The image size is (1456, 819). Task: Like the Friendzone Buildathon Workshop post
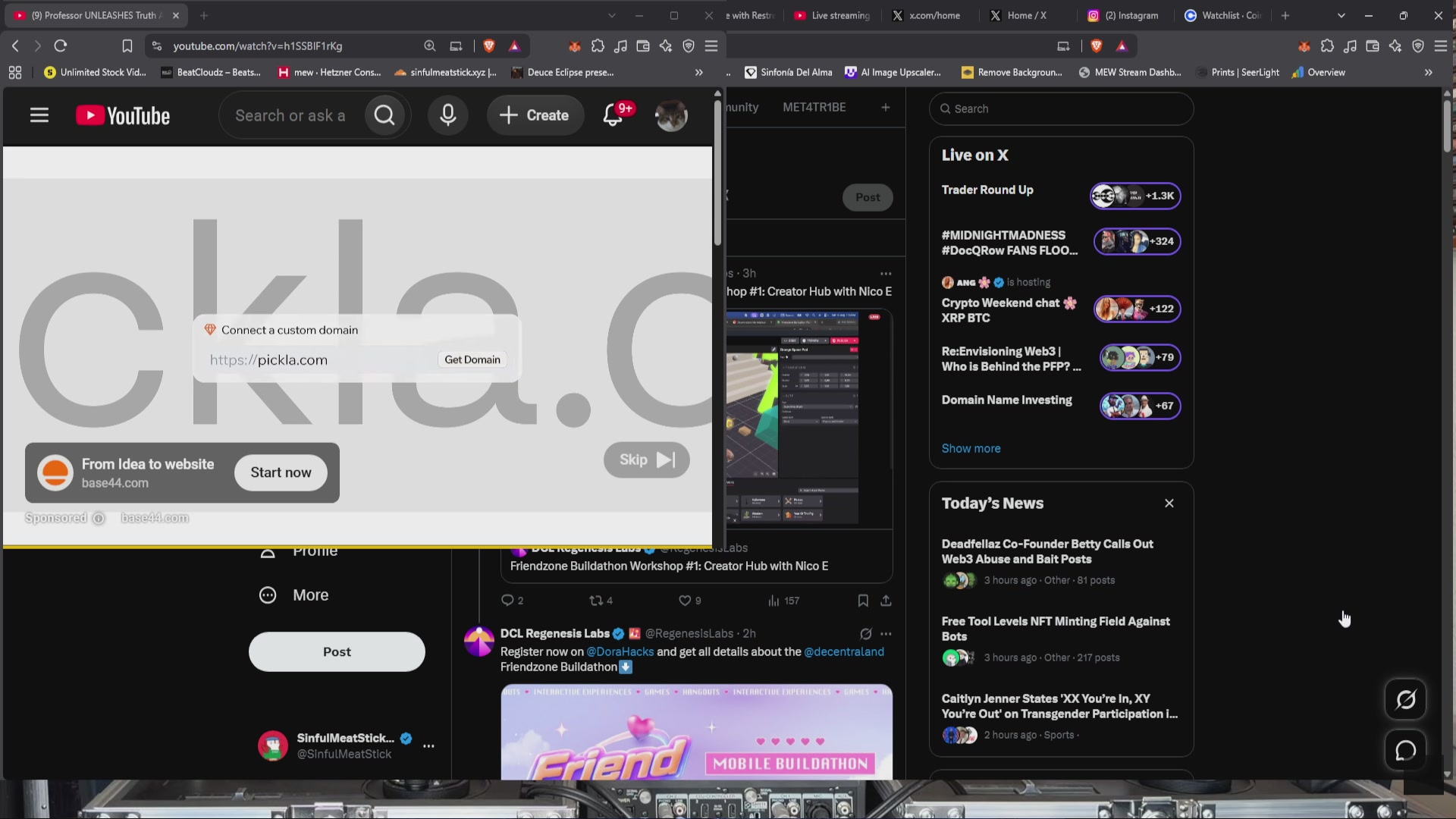pos(689,601)
